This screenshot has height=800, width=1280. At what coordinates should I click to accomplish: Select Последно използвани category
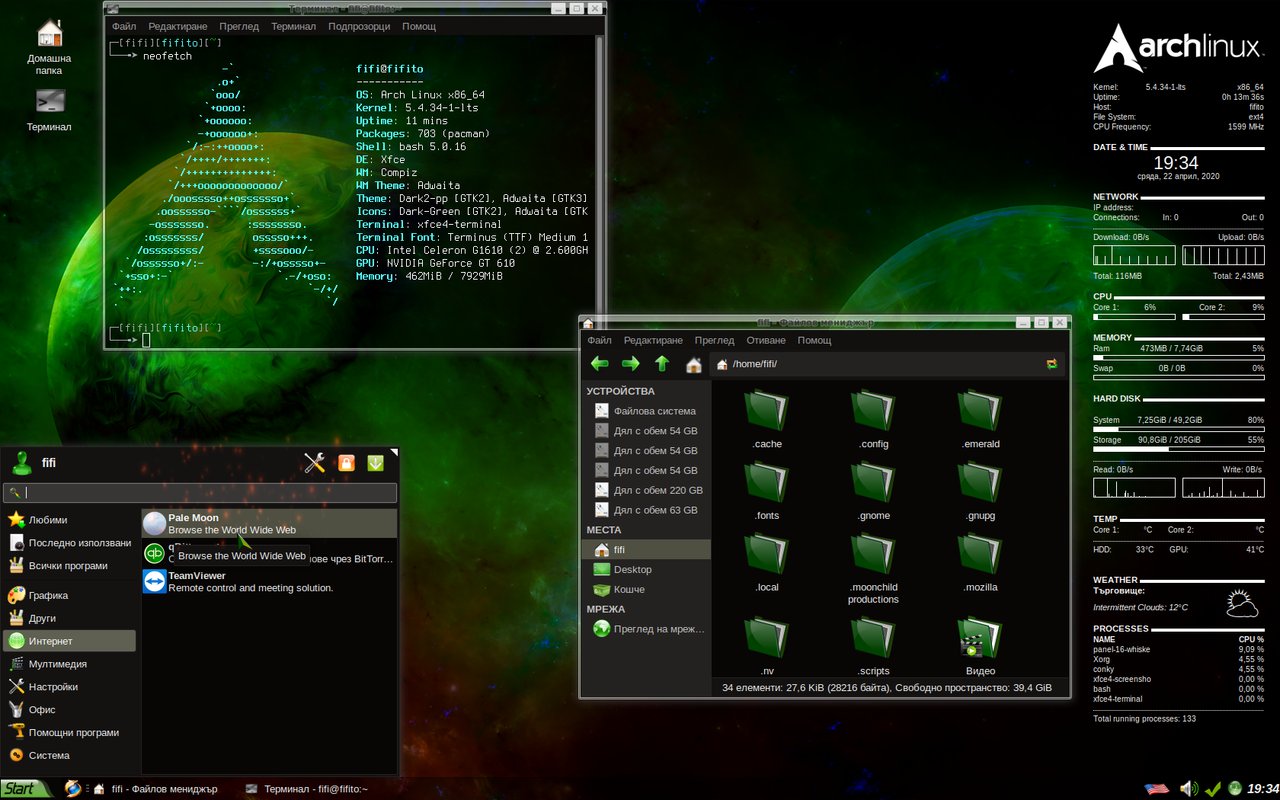pyautogui.click(x=70, y=543)
